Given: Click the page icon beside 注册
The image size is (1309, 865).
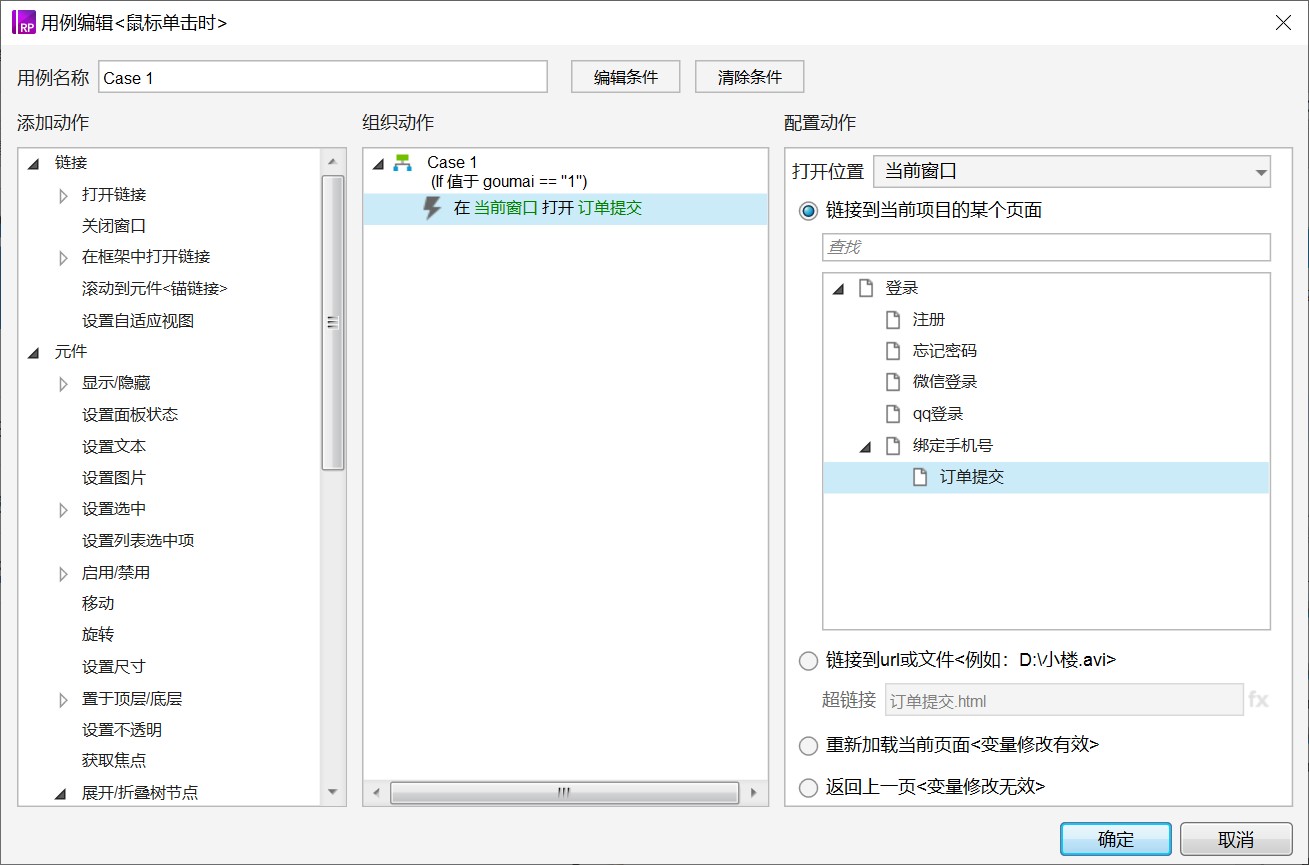Looking at the screenshot, I should point(893,320).
